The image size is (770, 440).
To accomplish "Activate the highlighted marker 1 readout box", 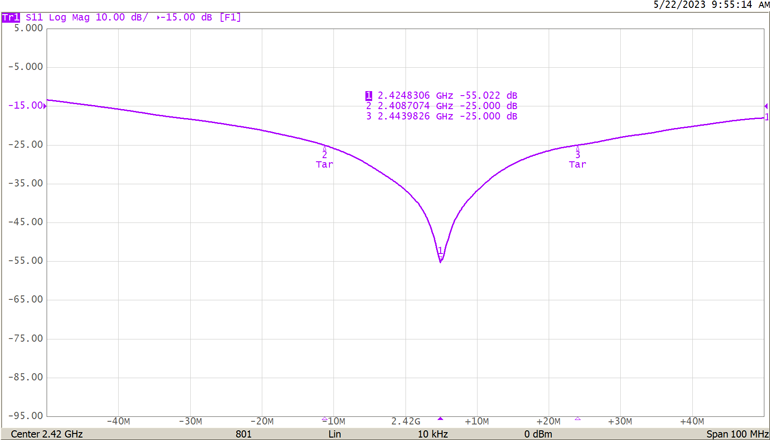I will pos(369,96).
